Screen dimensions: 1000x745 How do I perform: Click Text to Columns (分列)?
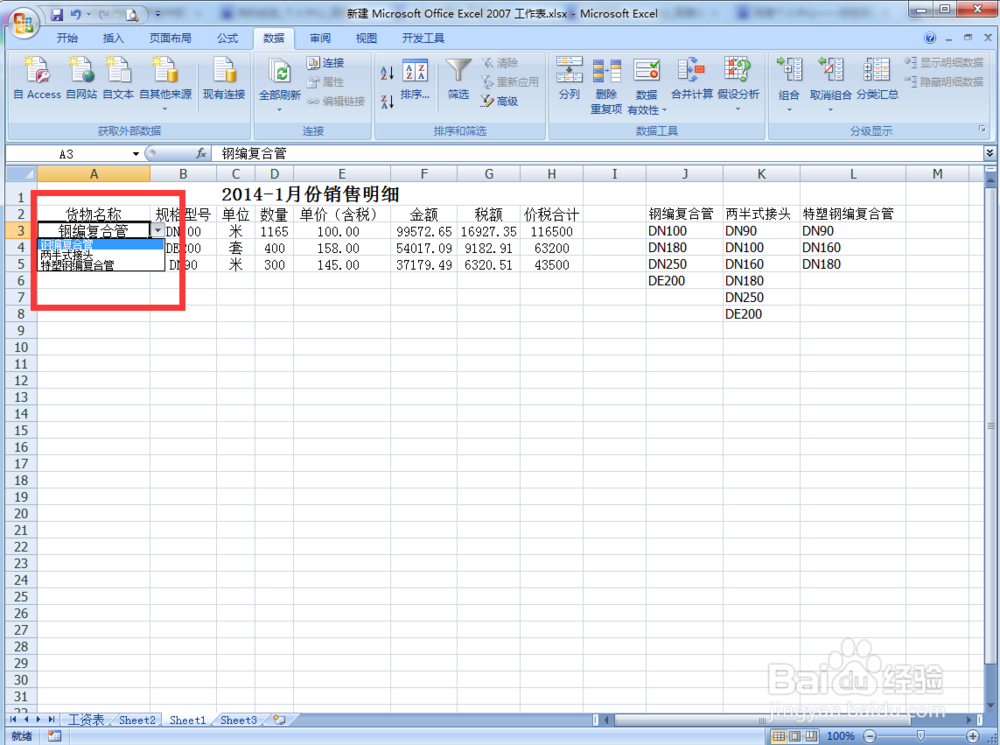click(x=569, y=78)
